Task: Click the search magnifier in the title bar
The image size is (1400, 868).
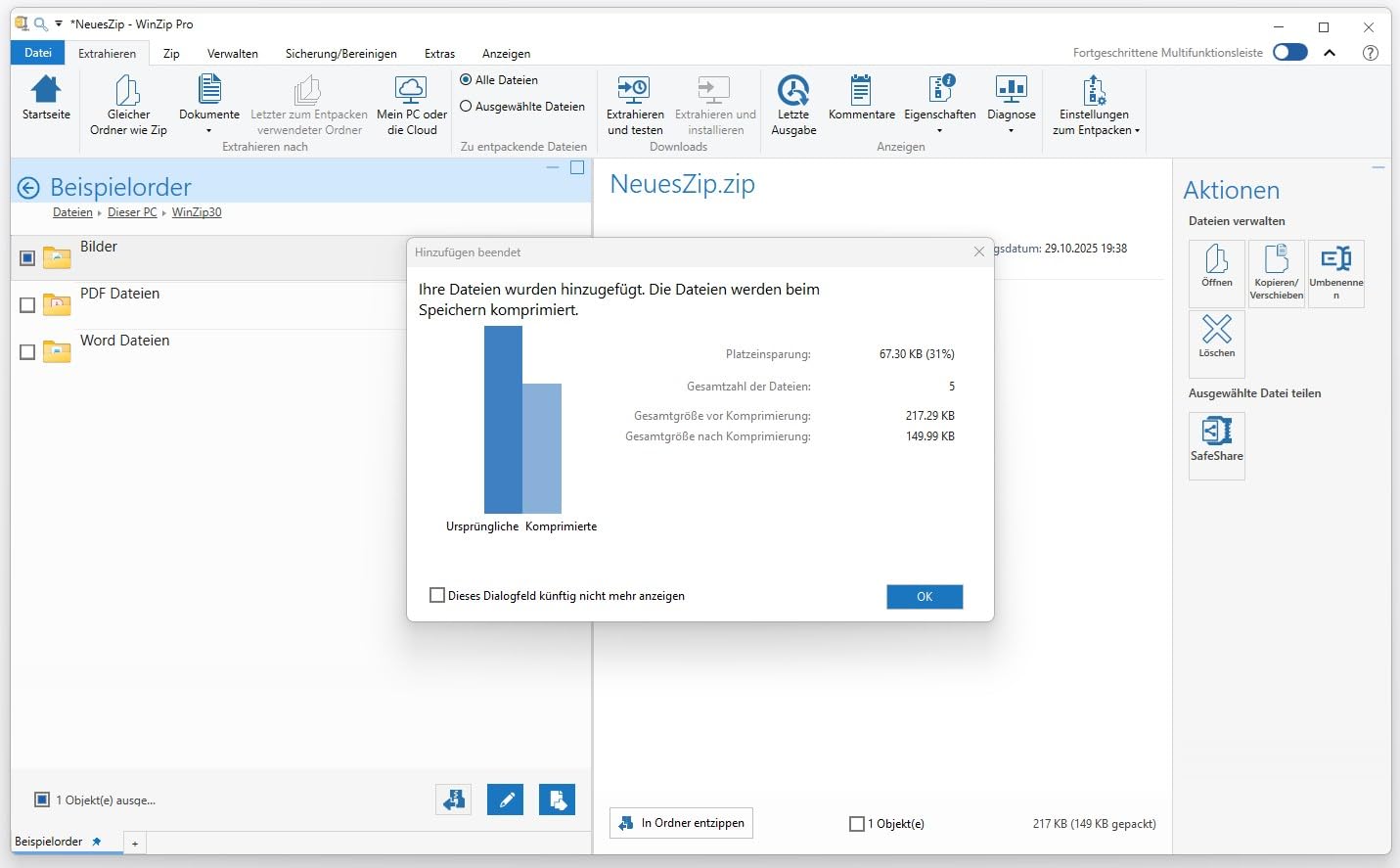Action: 40,23
